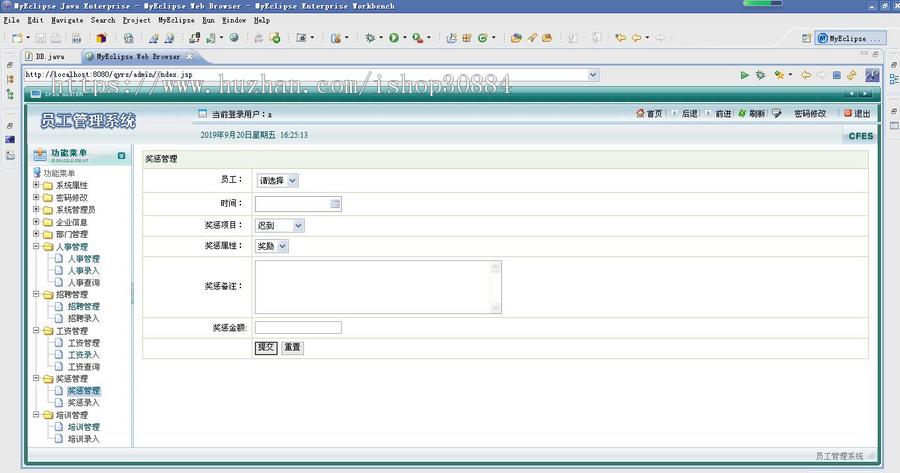Collapse the 人事管理 tree folder
The image size is (900, 473).
(36, 246)
